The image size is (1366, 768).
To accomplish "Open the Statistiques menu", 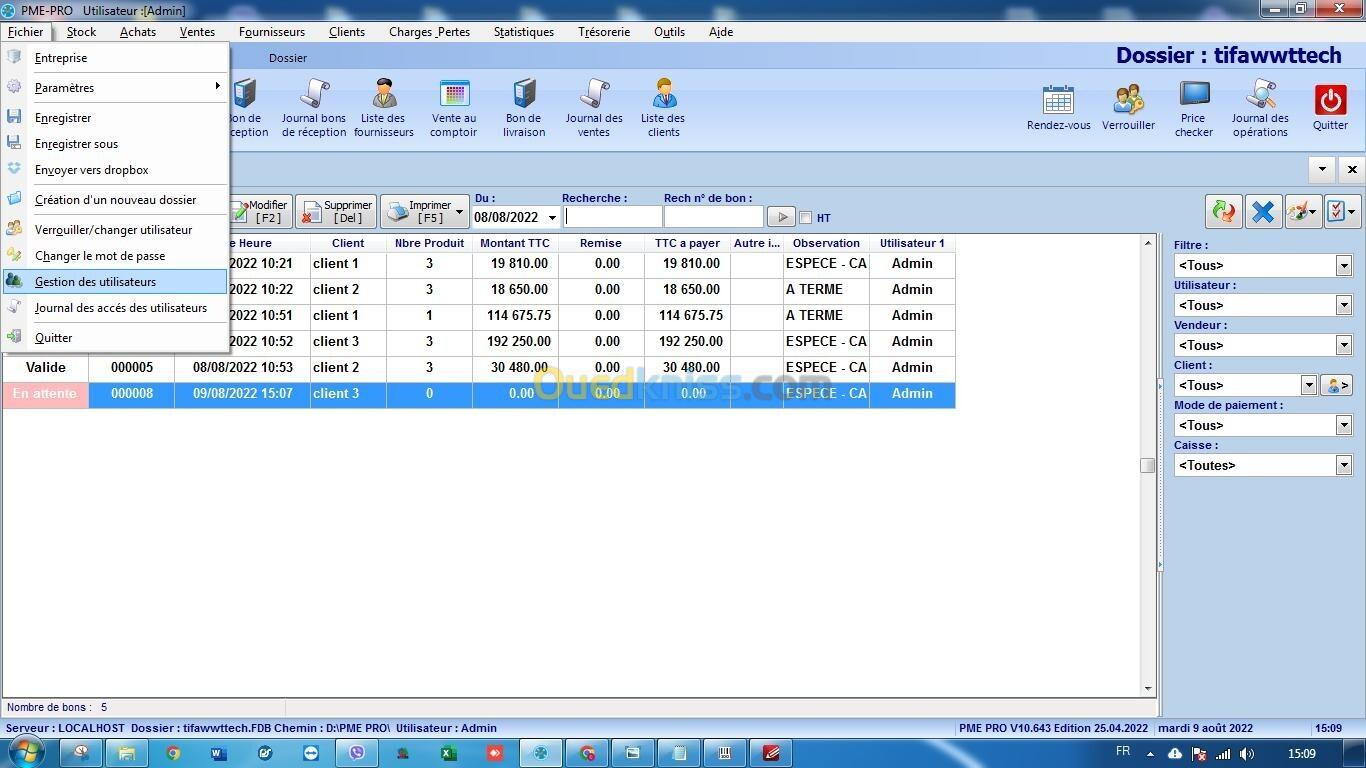I will click(x=523, y=32).
